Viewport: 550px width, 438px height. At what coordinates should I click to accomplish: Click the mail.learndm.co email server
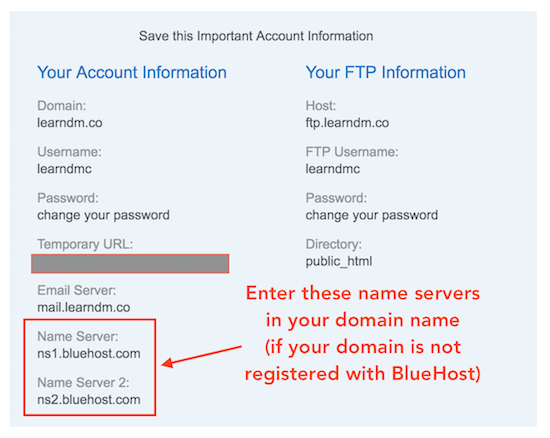(x=84, y=308)
